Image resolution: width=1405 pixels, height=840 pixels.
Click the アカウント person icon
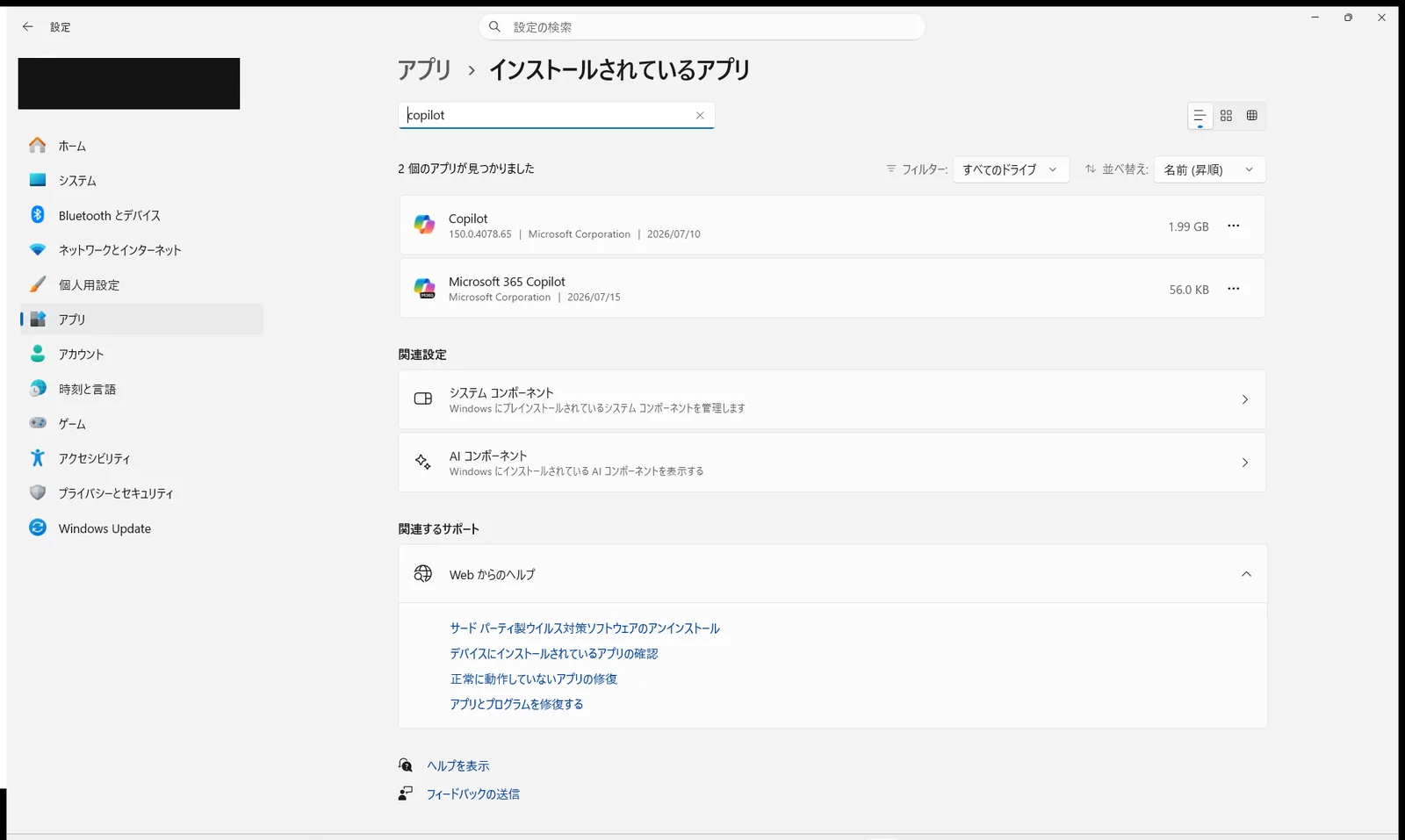37,354
